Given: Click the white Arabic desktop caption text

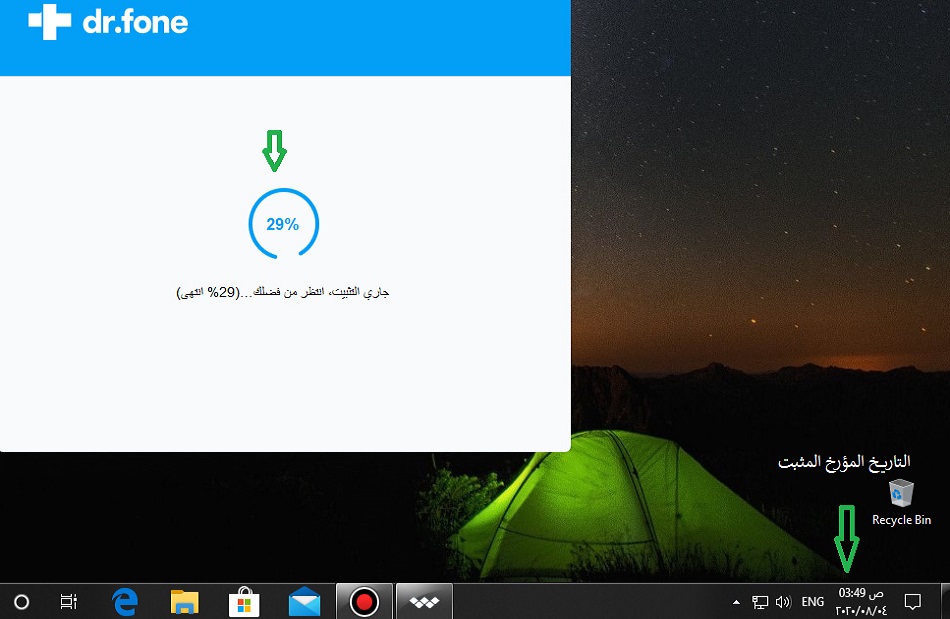Looking at the screenshot, I should pos(845,462).
